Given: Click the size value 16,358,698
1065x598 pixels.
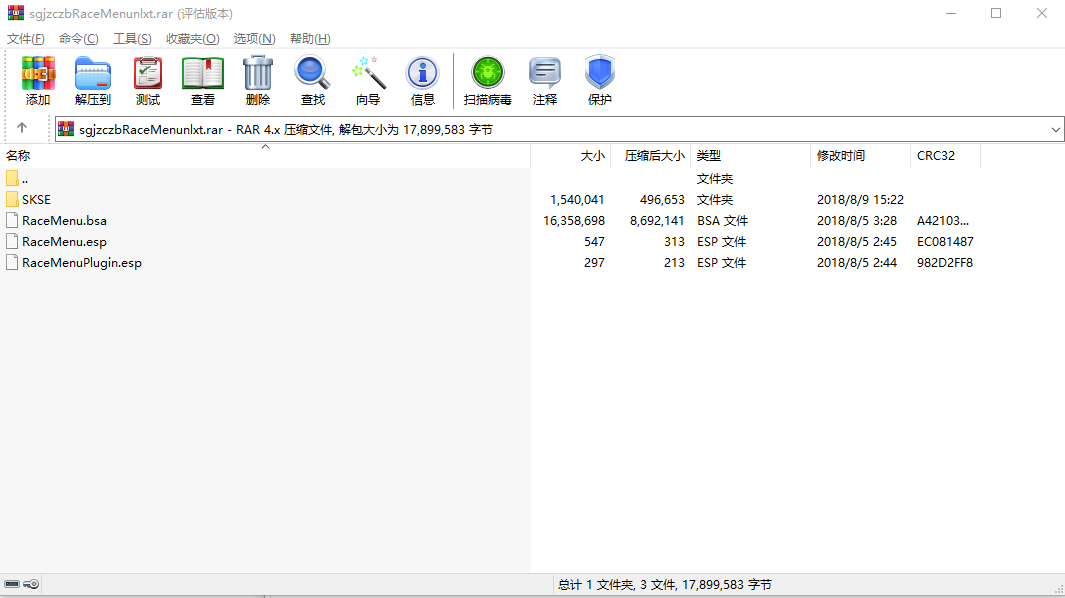Looking at the screenshot, I should (x=574, y=221).
